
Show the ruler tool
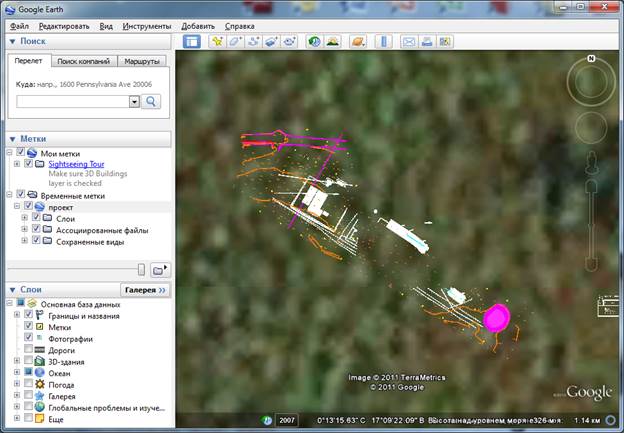(384, 41)
